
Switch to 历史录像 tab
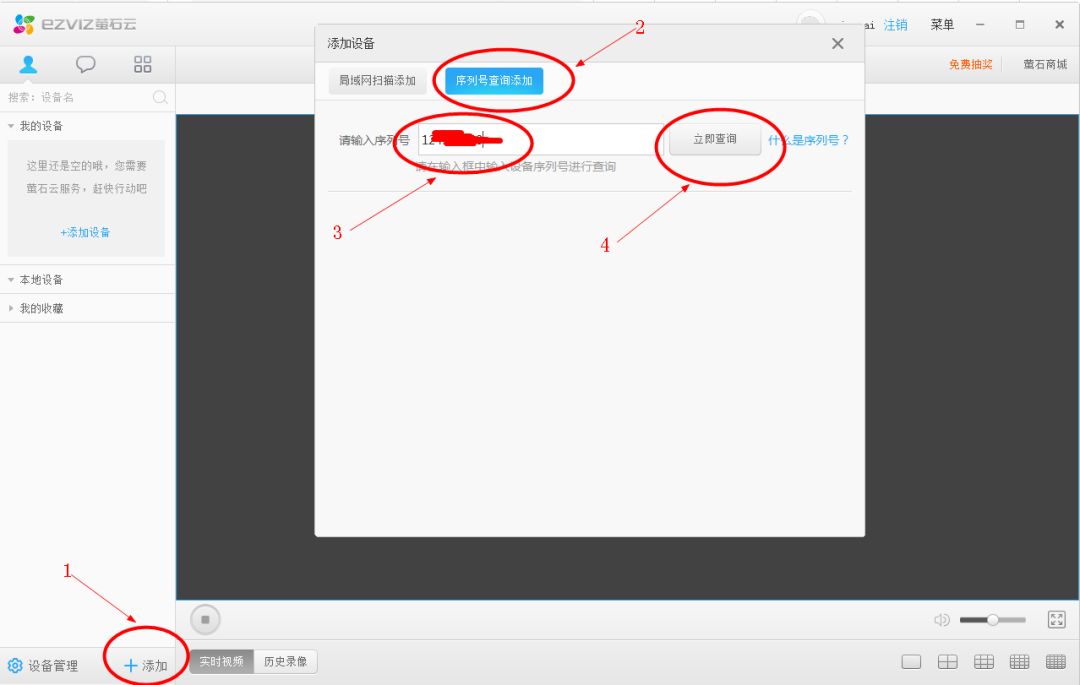285,662
